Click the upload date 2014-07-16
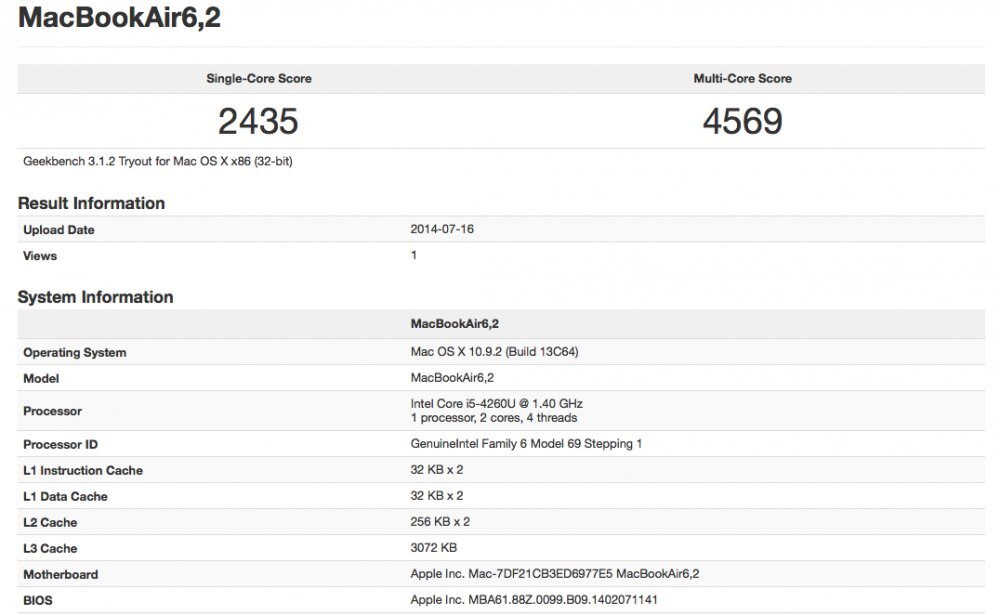The width and height of the screenshot is (1000, 615). pyautogui.click(x=441, y=229)
